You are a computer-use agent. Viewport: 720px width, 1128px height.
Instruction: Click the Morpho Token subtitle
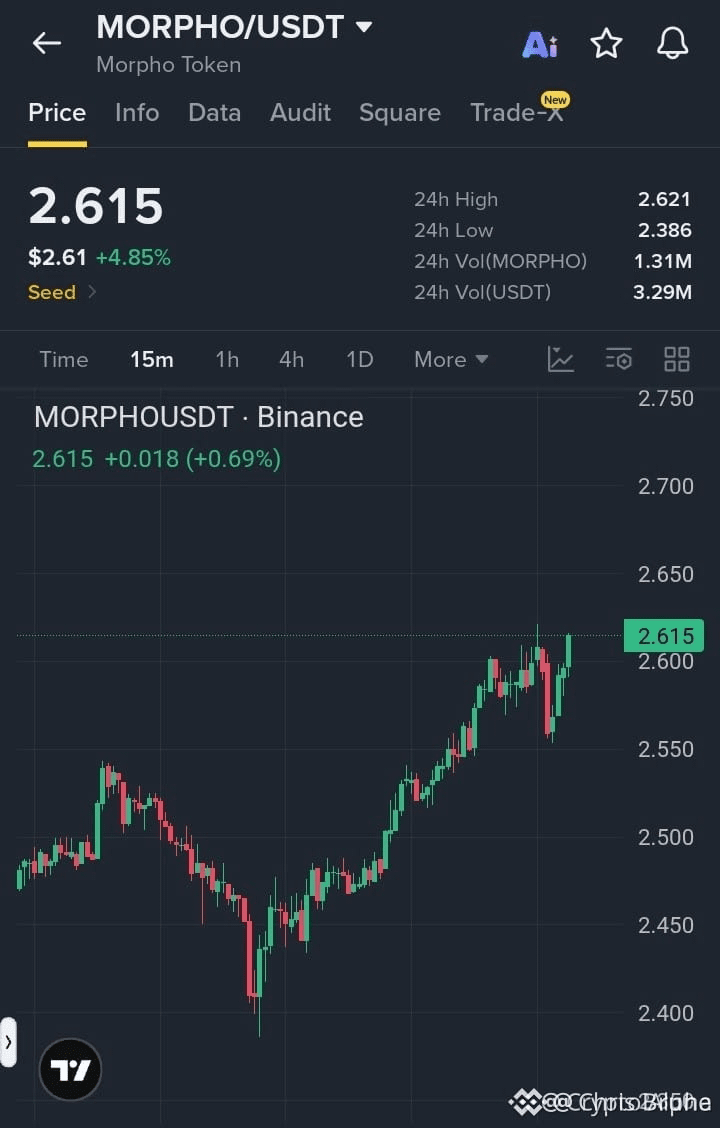[169, 65]
